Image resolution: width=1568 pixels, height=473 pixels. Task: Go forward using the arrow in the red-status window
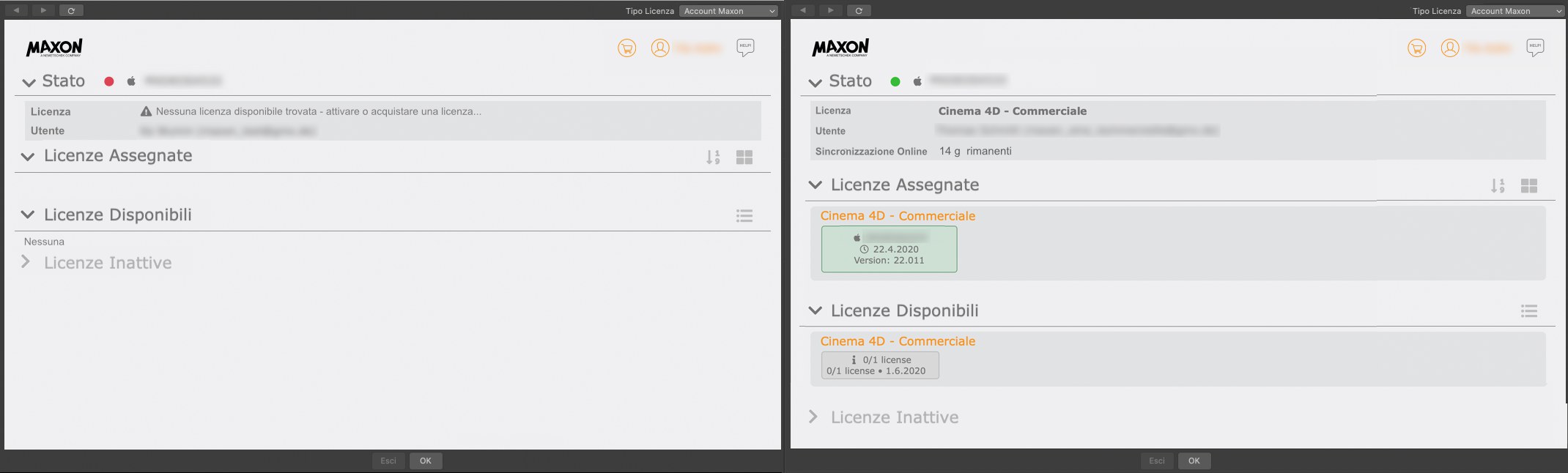43,10
